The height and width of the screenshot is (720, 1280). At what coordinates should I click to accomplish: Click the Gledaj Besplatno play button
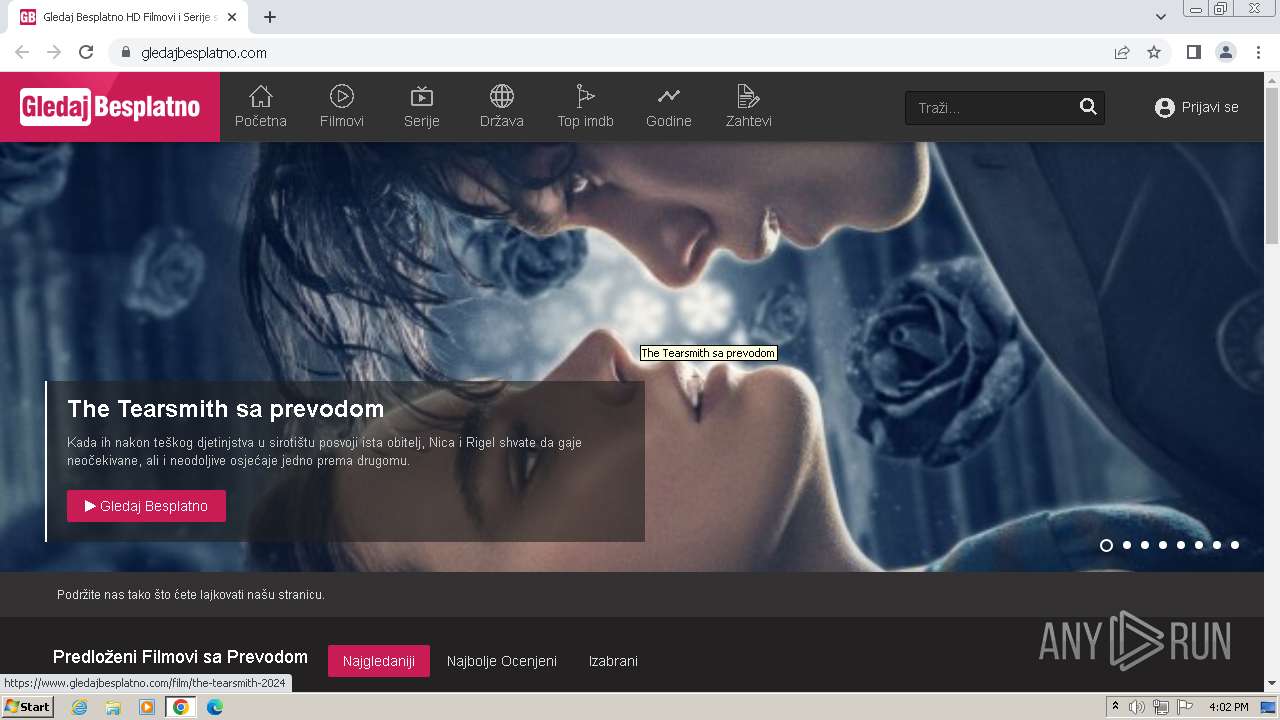click(x=146, y=506)
